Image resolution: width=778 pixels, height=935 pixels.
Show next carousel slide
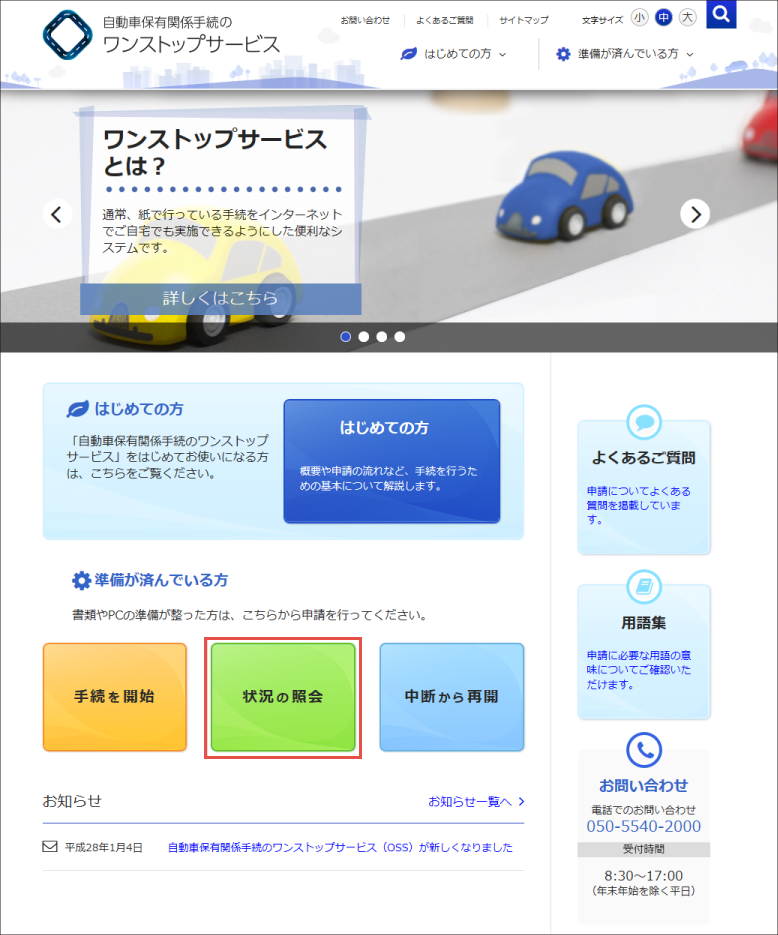tap(695, 214)
